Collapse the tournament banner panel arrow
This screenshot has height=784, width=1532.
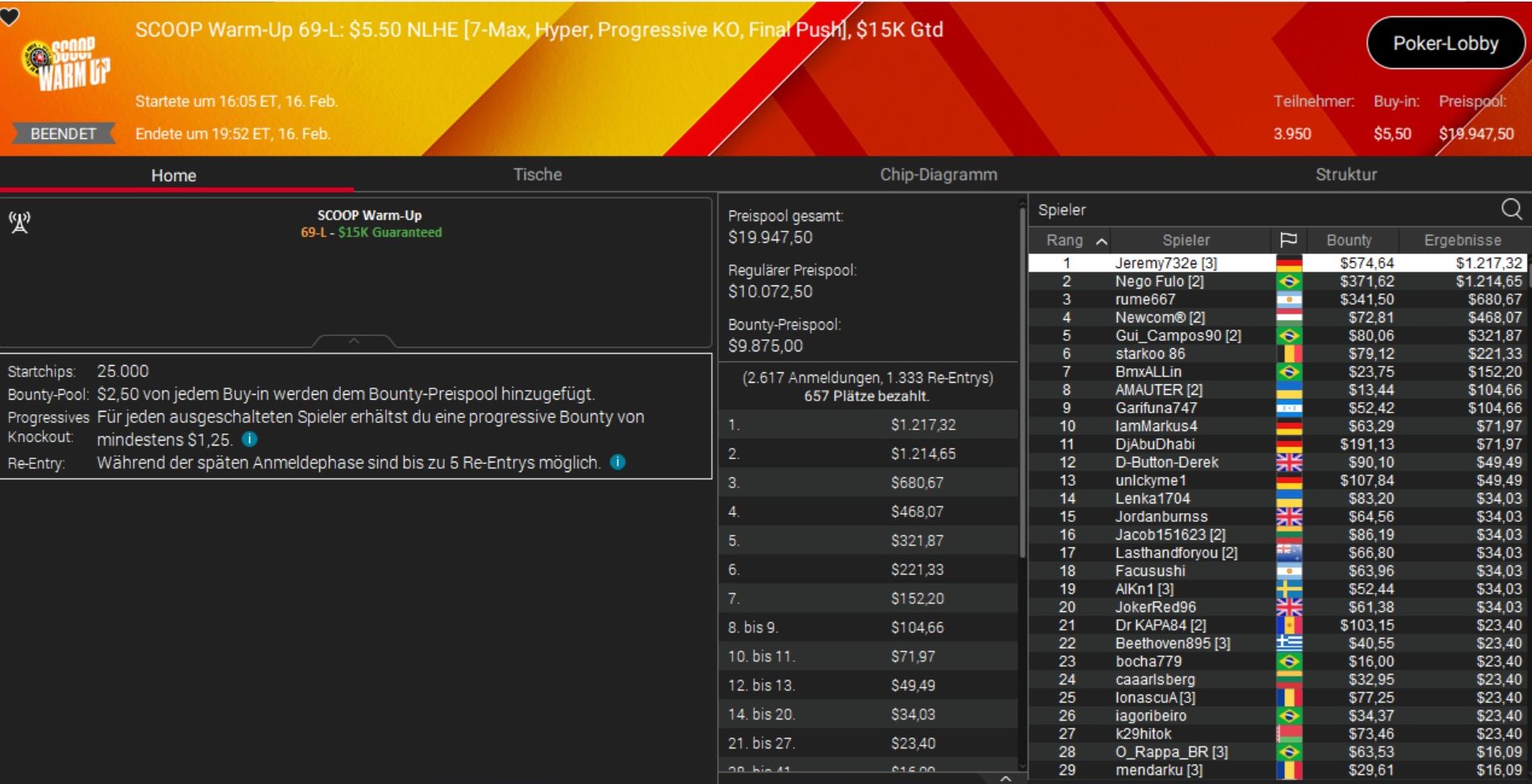(353, 341)
